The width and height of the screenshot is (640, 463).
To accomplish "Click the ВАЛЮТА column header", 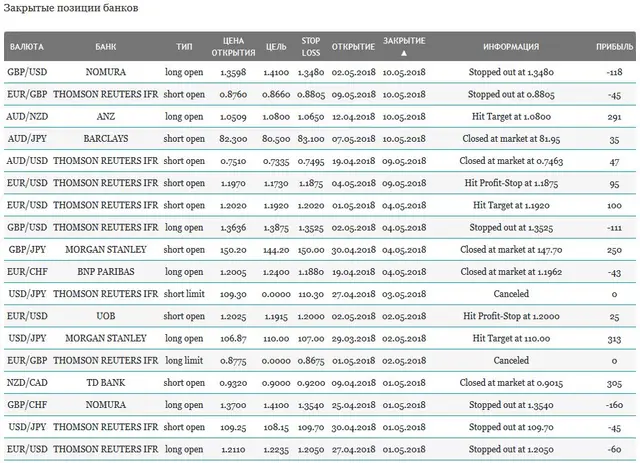I will click(27, 47).
